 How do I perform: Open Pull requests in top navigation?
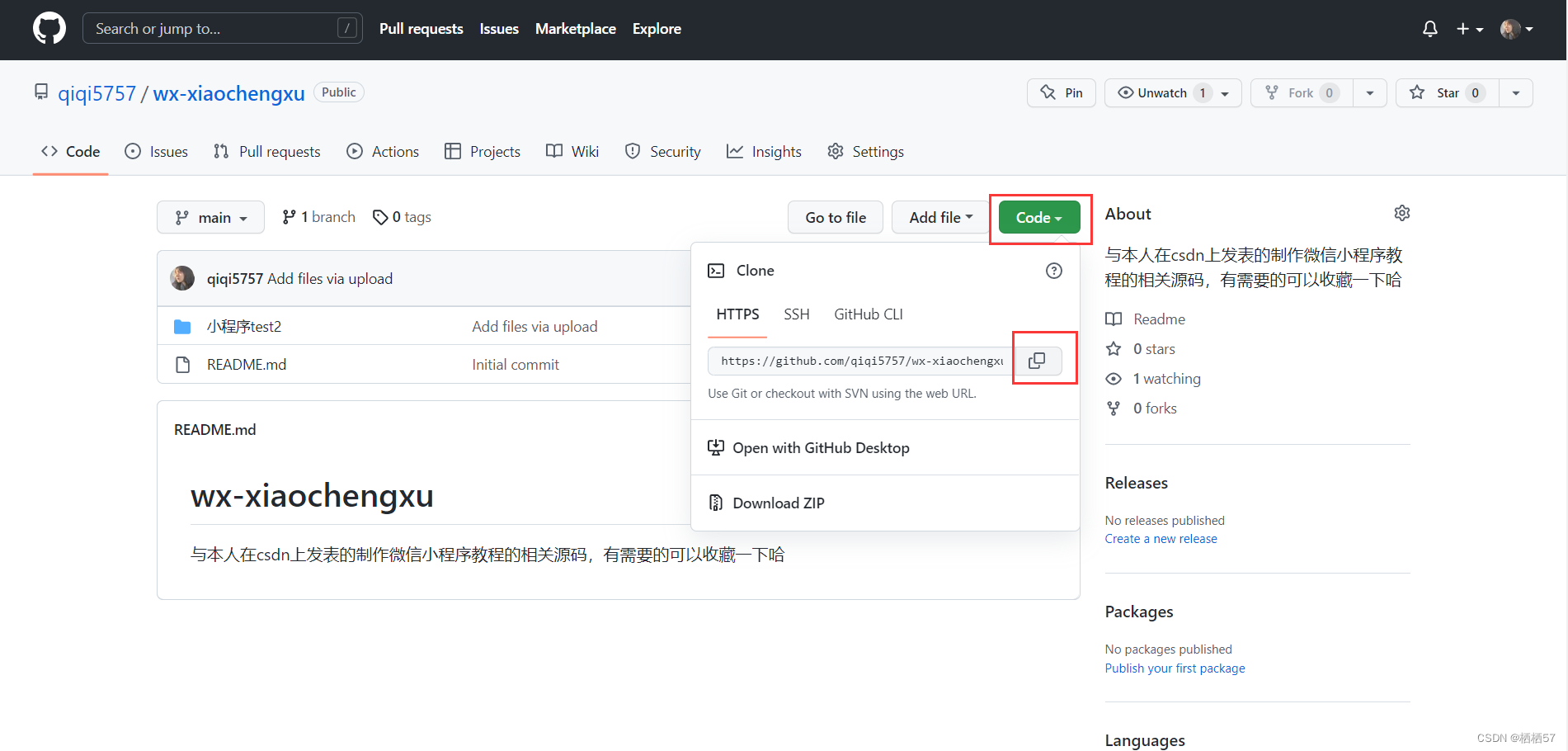pos(421,29)
